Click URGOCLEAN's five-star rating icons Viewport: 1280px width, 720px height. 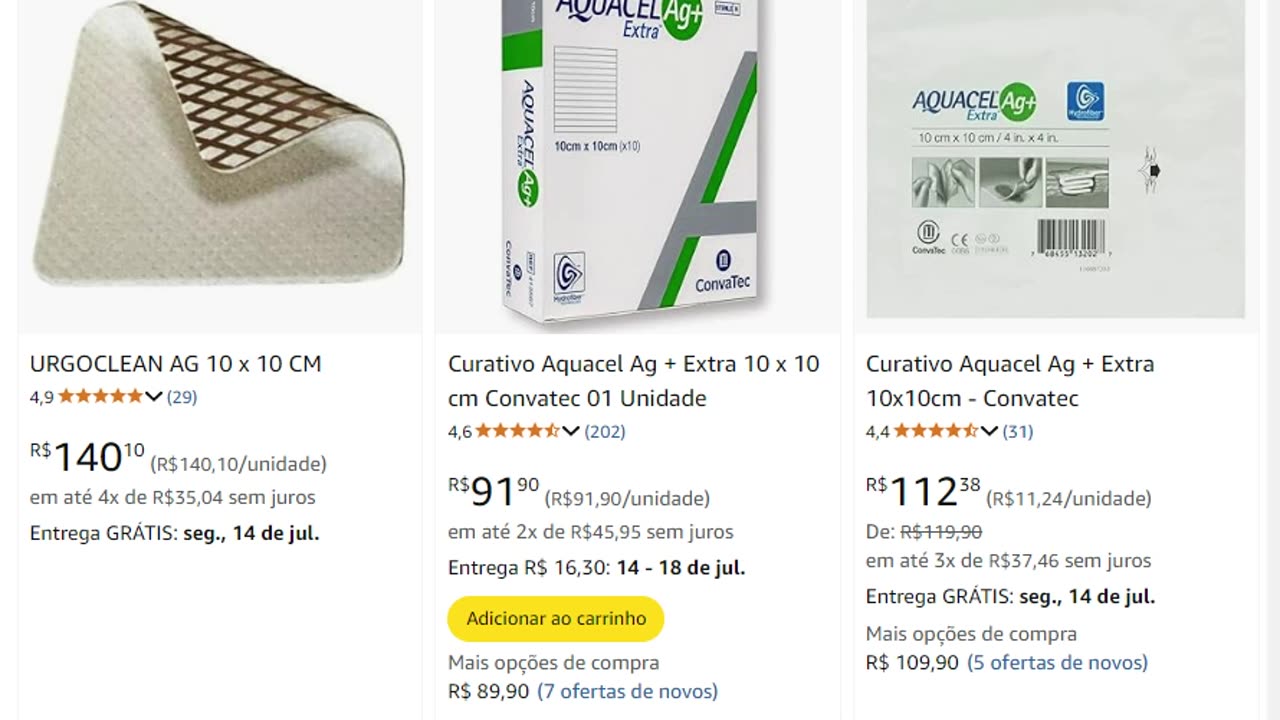click(100, 397)
